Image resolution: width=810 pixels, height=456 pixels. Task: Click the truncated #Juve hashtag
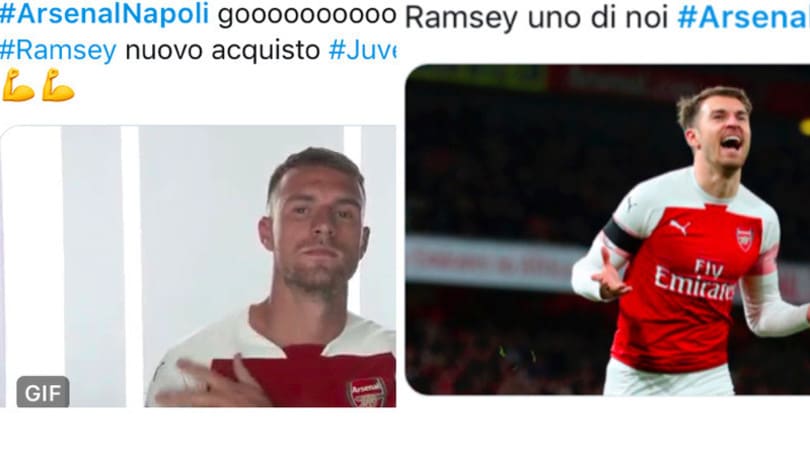click(x=362, y=50)
